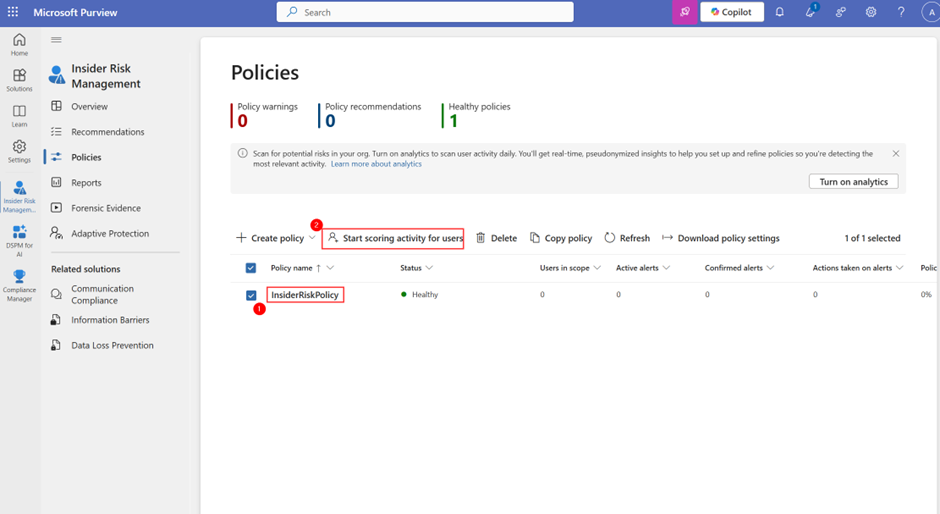
Task: Click the help question mark icon
Action: point(901,12)
